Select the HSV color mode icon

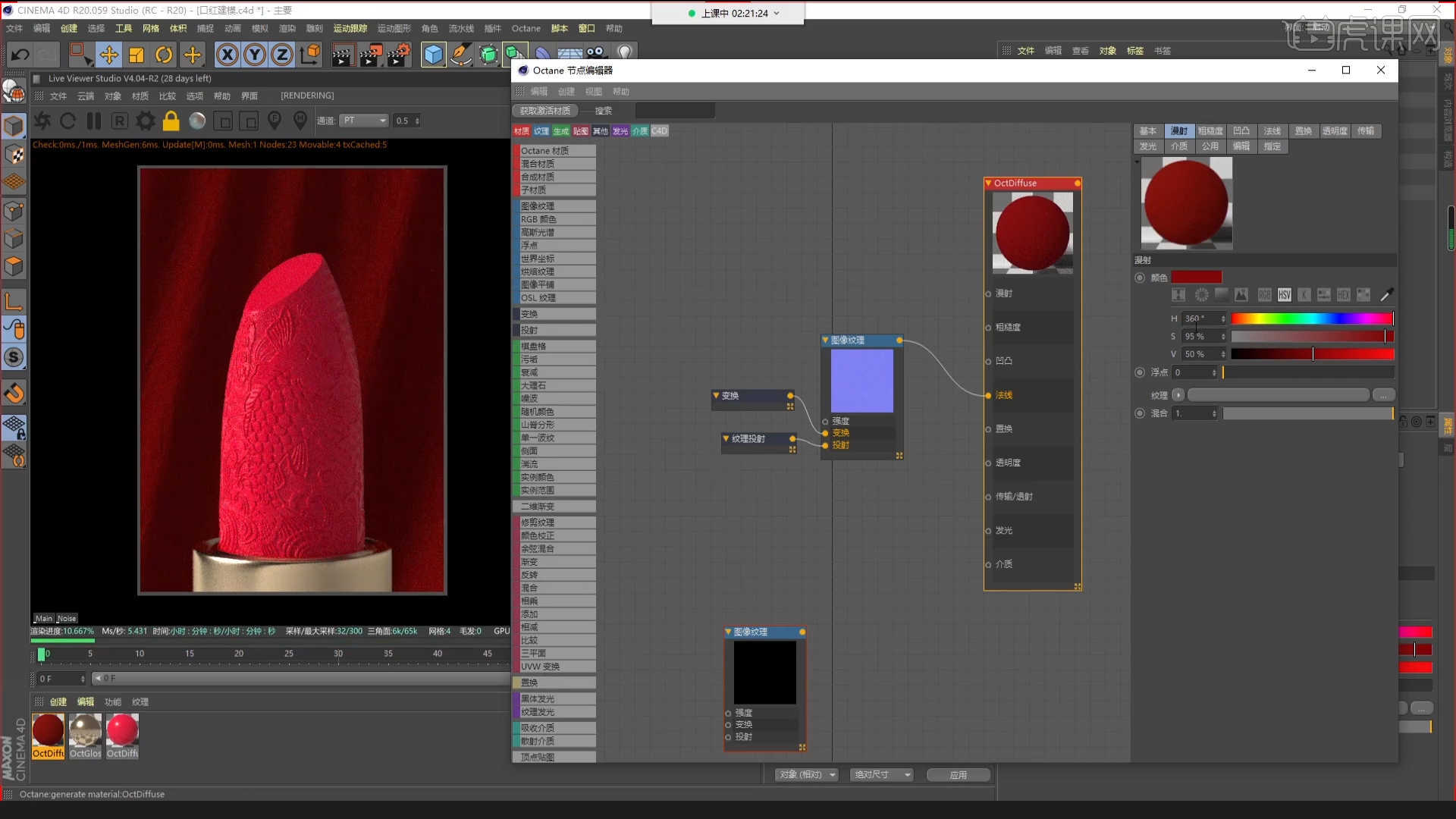(1285, 295)
